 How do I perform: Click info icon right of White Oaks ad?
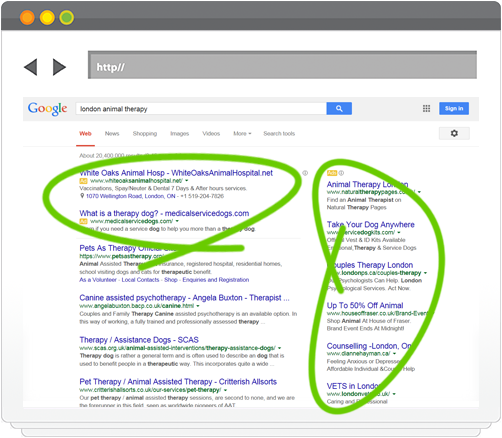[305, 173]
